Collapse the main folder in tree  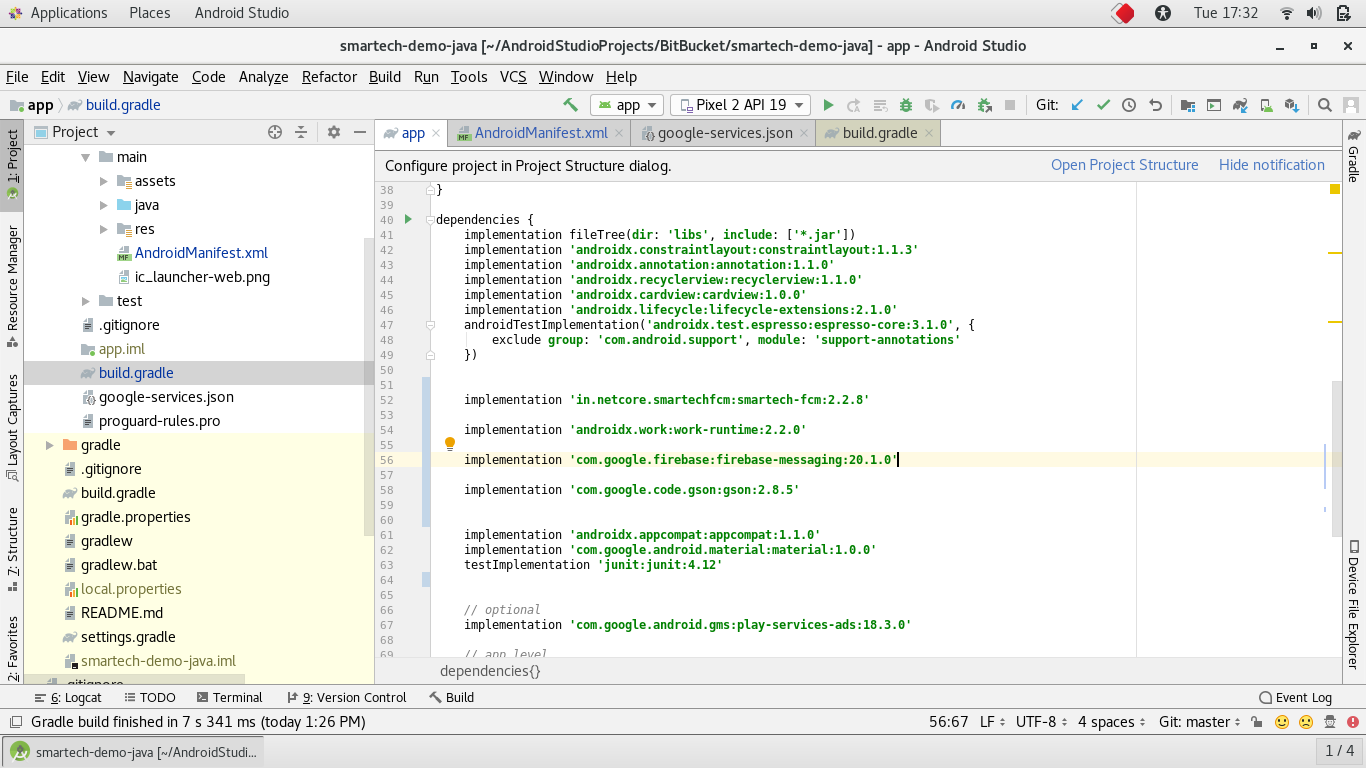[x=86, y=157]
